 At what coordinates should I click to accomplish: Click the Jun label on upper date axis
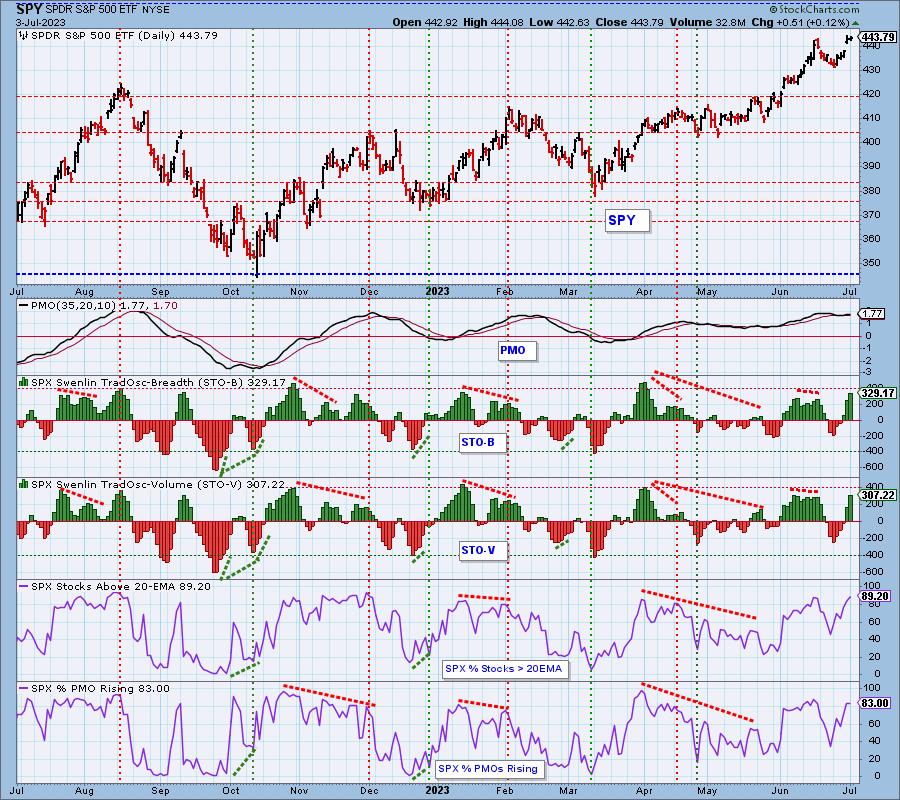pyautogui.click(x=779, y=292)
